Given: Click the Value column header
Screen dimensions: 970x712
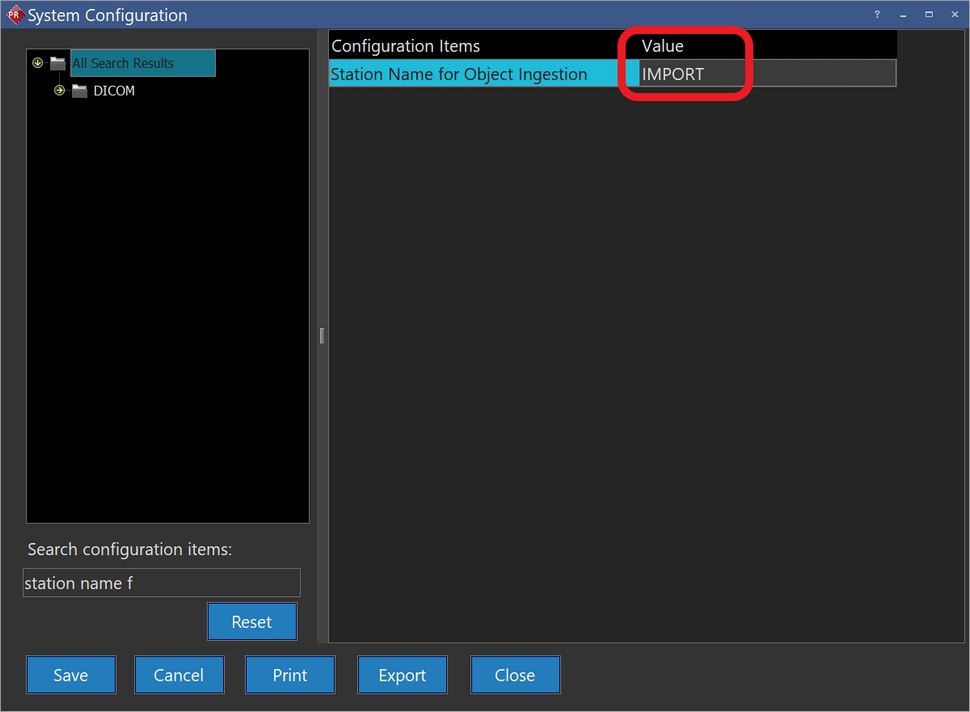Looking at the screenshot, I should 663,46.
